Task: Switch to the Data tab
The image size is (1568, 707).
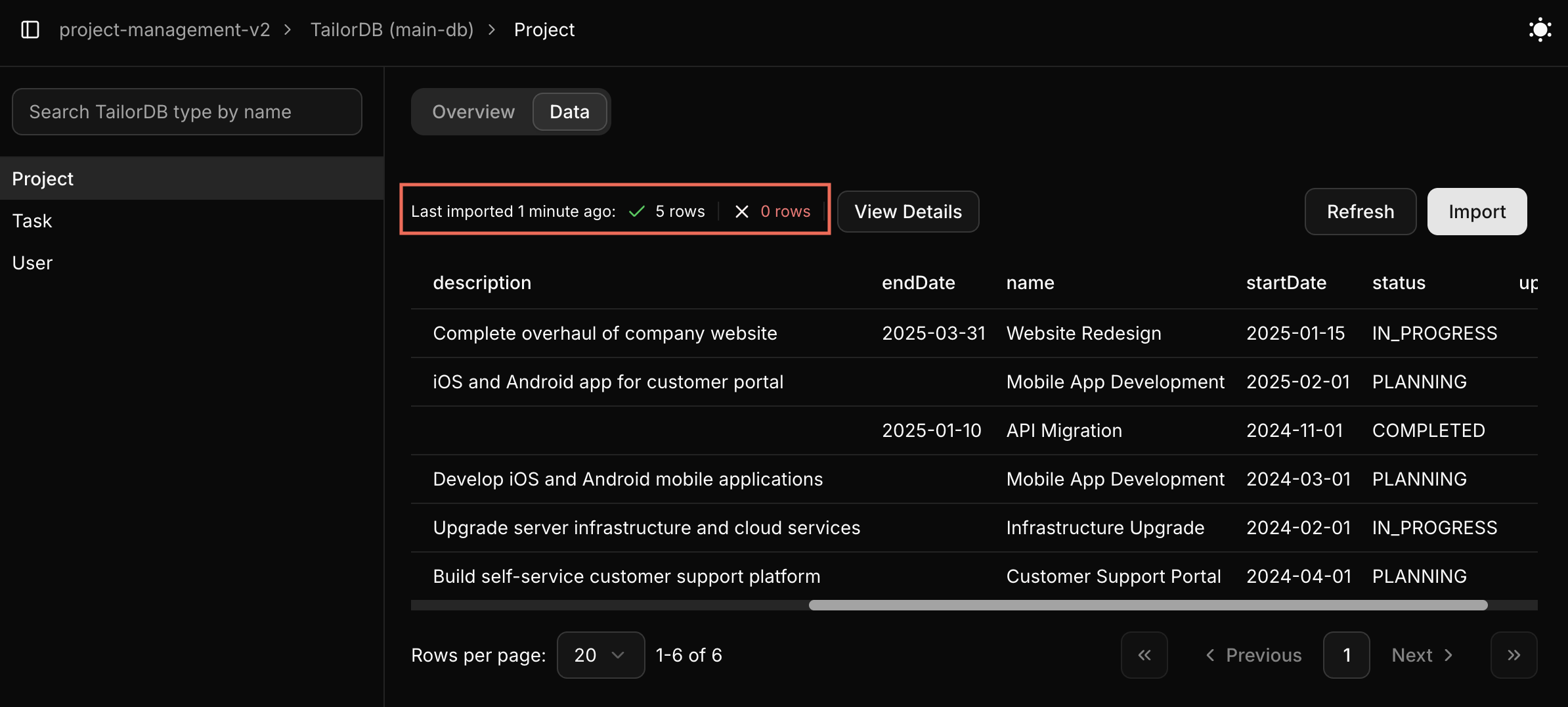Action: pyautogui.click(x=569, y=111)
